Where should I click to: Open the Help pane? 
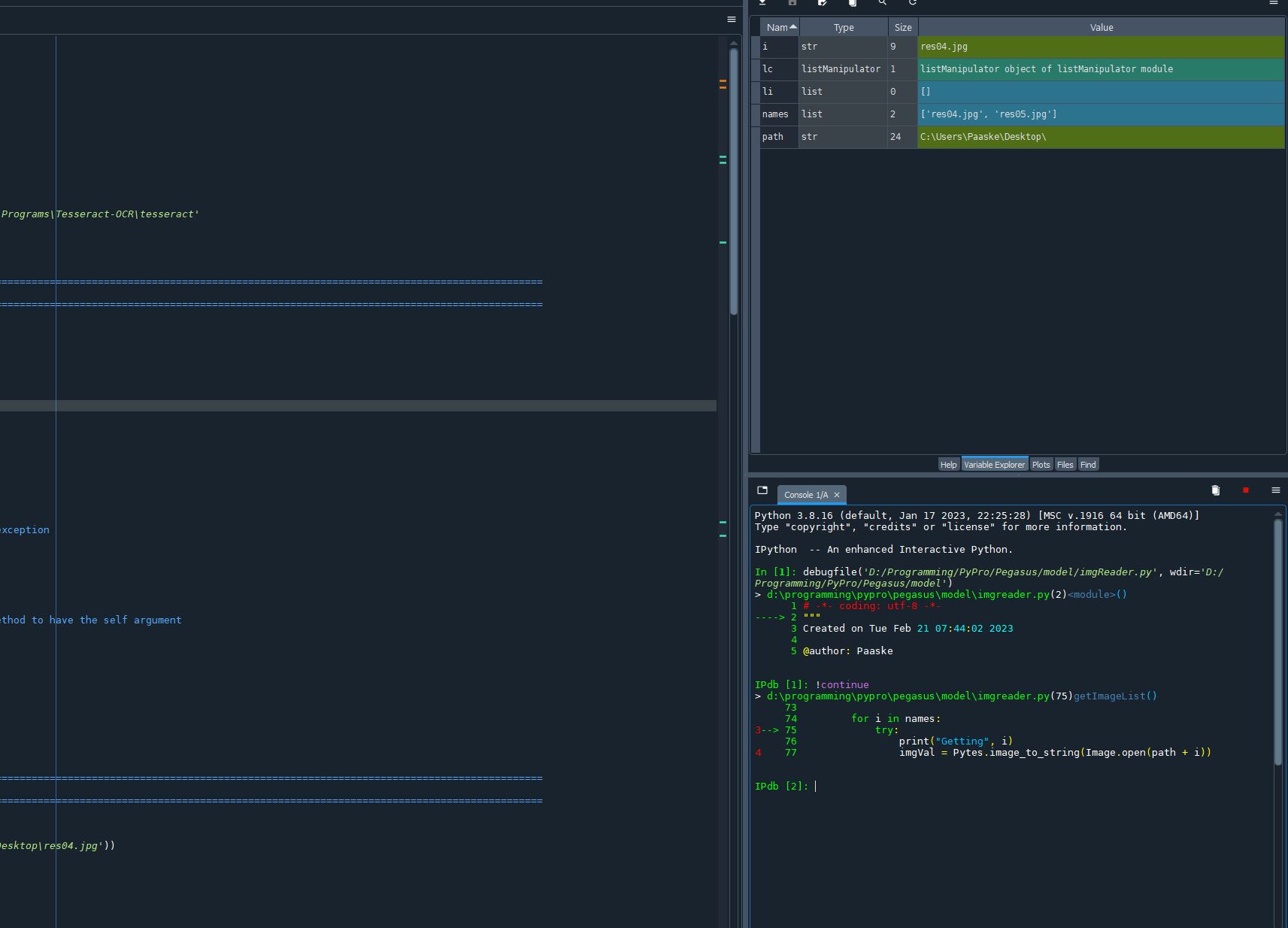coord(947,464)
